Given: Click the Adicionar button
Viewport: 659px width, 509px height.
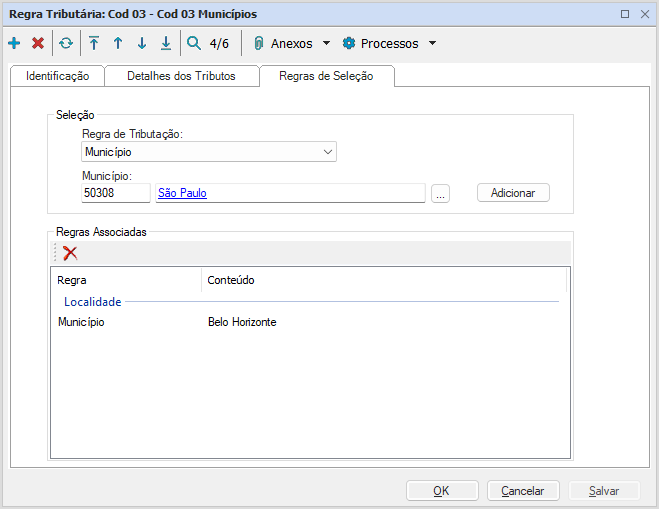Looking at the screenshot, I should [x=513, y=193].
